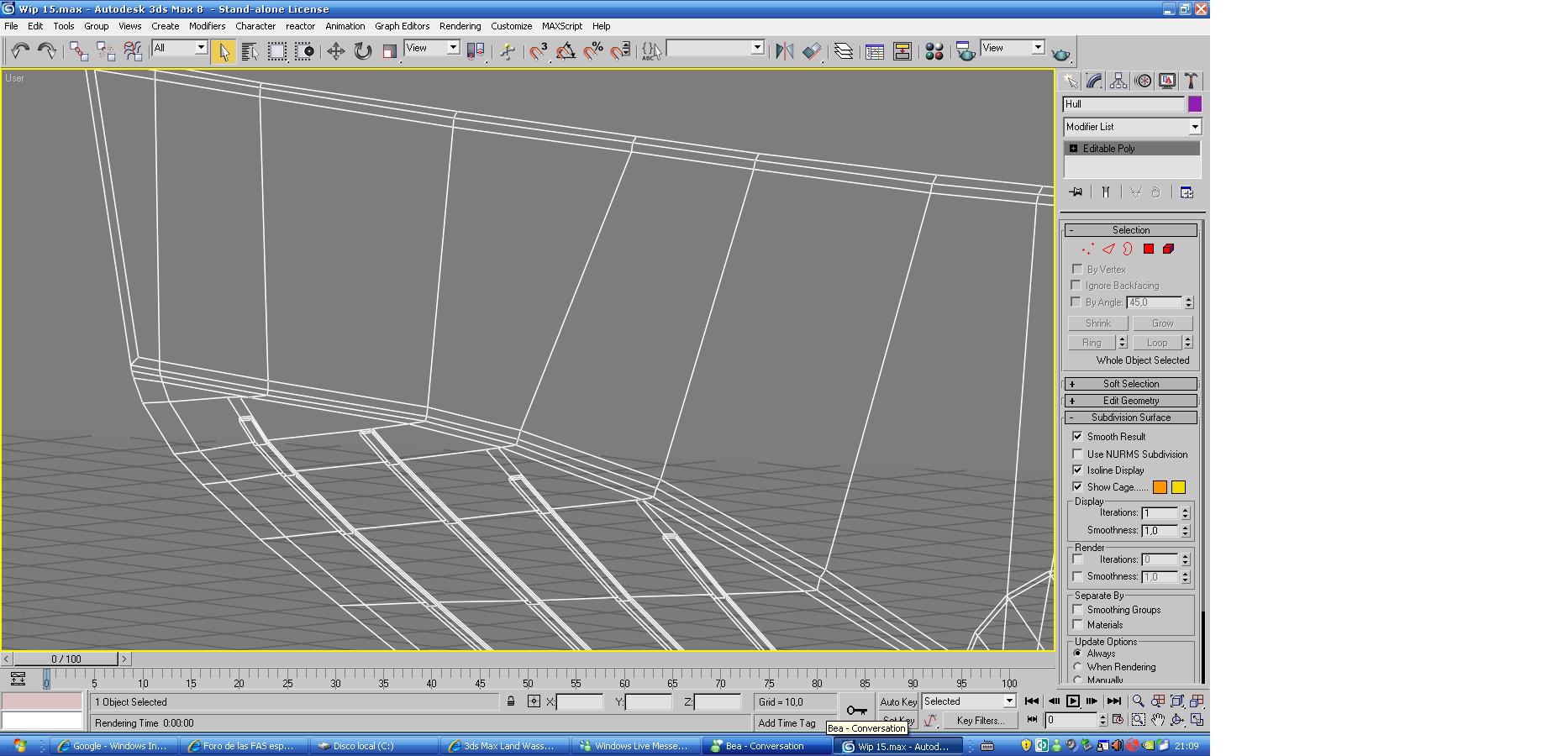The image size is (1568, 756).
Task: Click the Play Animation button
Action: 1073,701
